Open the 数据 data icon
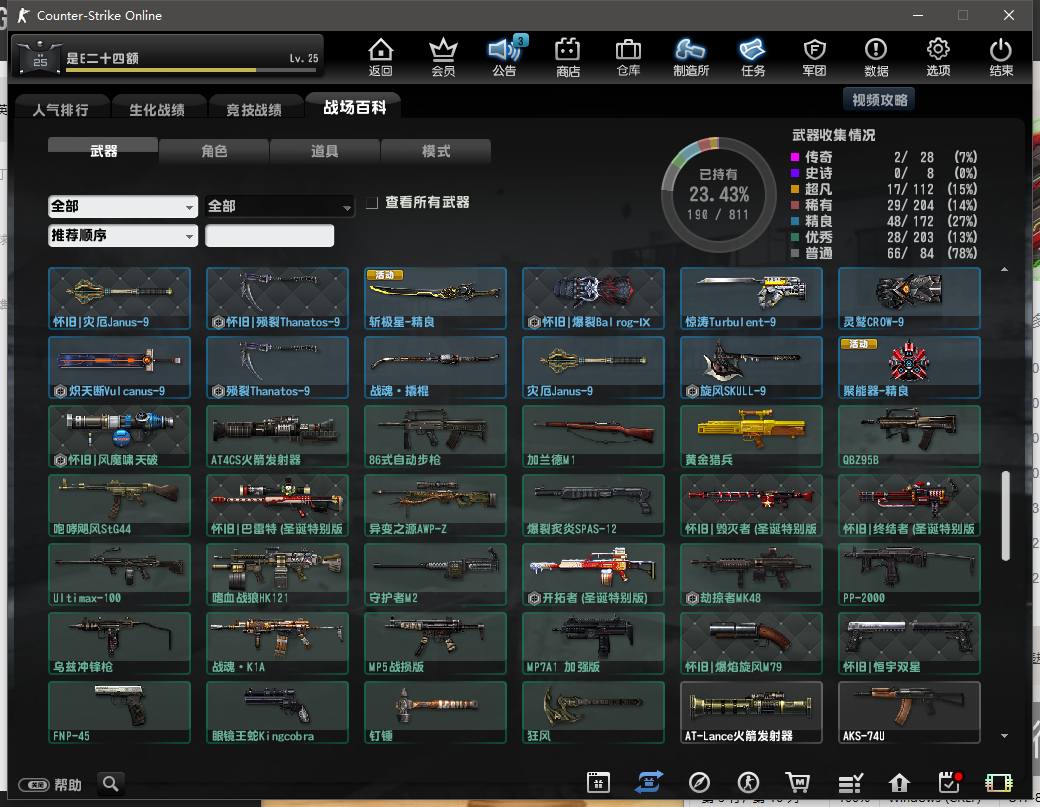This screenshot has width=1040, height=807. coord(876,57)
